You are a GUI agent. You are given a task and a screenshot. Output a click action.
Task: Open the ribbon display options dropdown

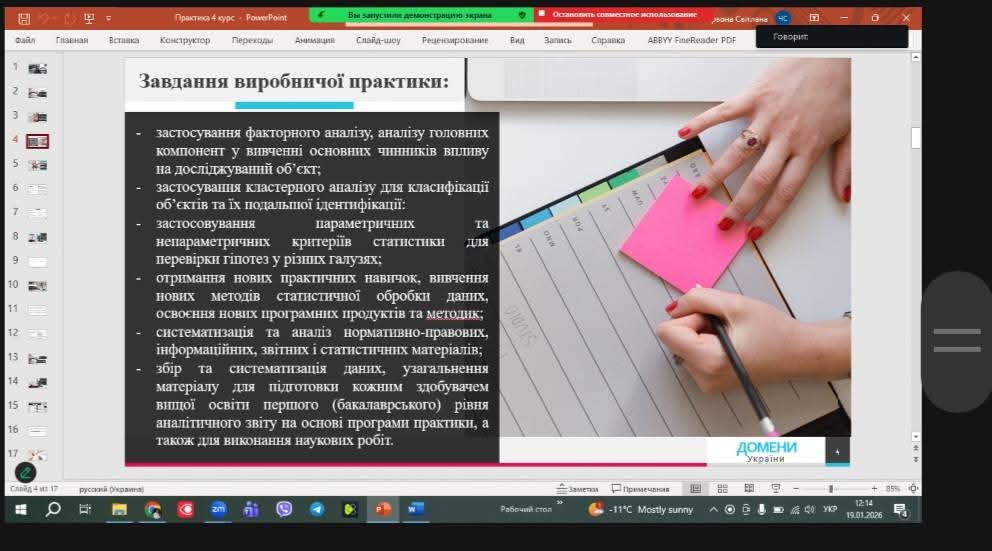tap(814, 17)
